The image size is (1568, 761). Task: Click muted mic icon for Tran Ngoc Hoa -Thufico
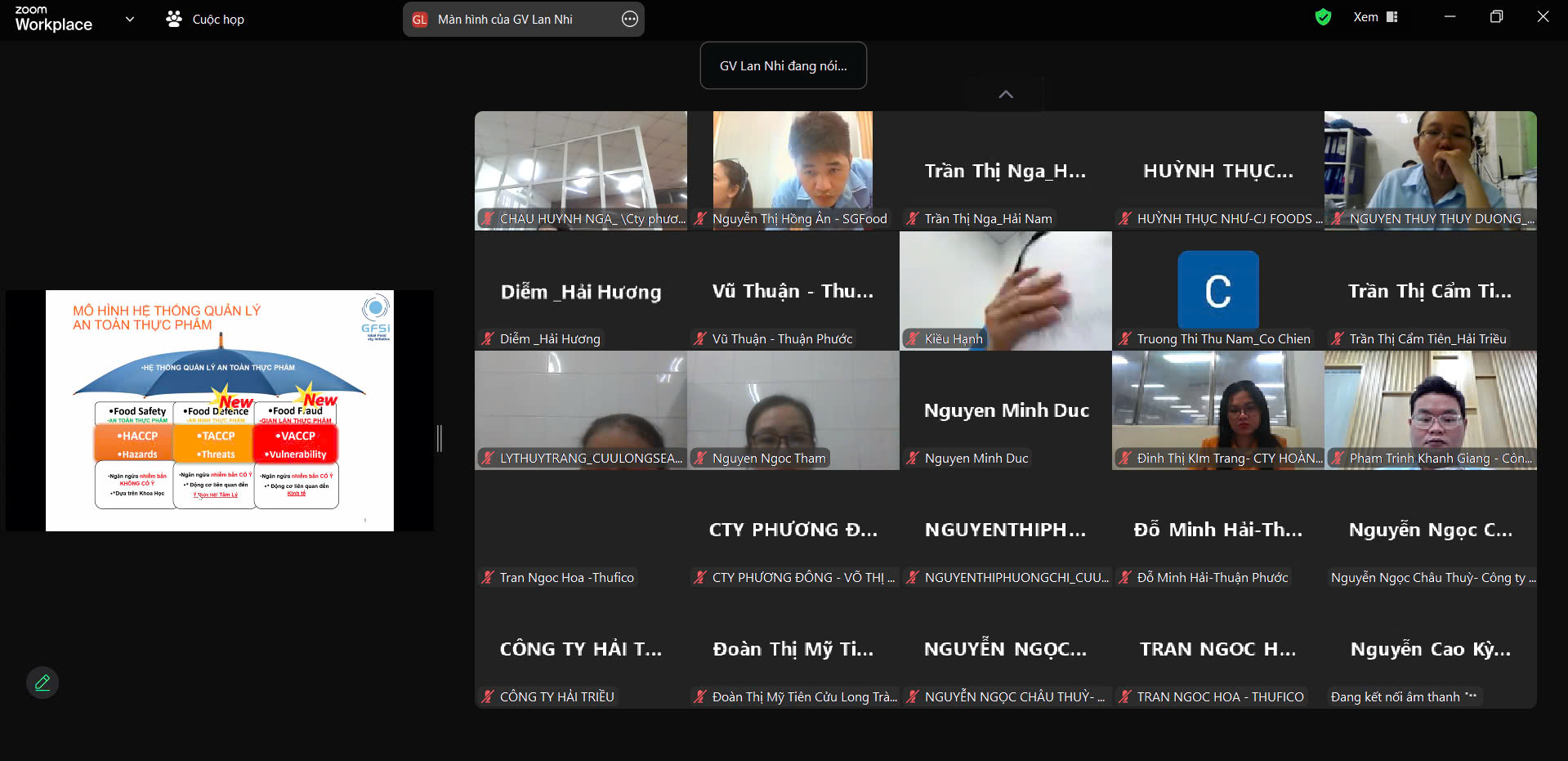click(x=488, y=578)
